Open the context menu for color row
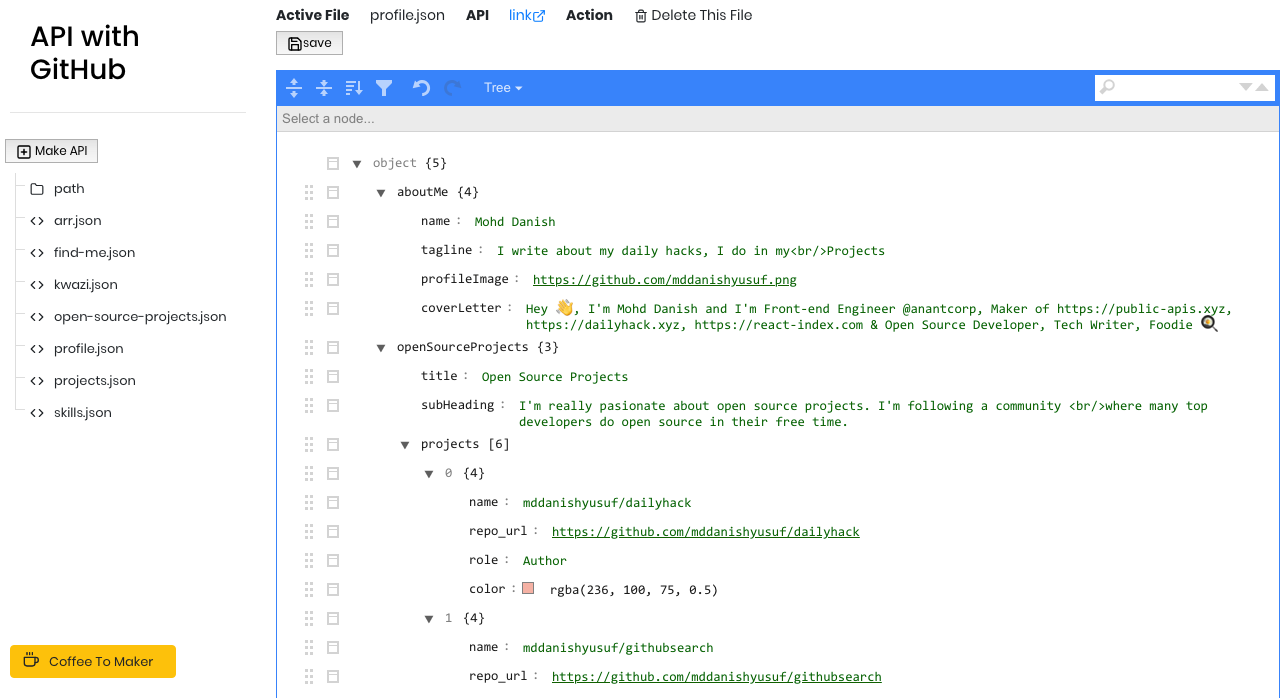Image resolution: width=1280 pixels, height=698 pixels. click(333, 589)
